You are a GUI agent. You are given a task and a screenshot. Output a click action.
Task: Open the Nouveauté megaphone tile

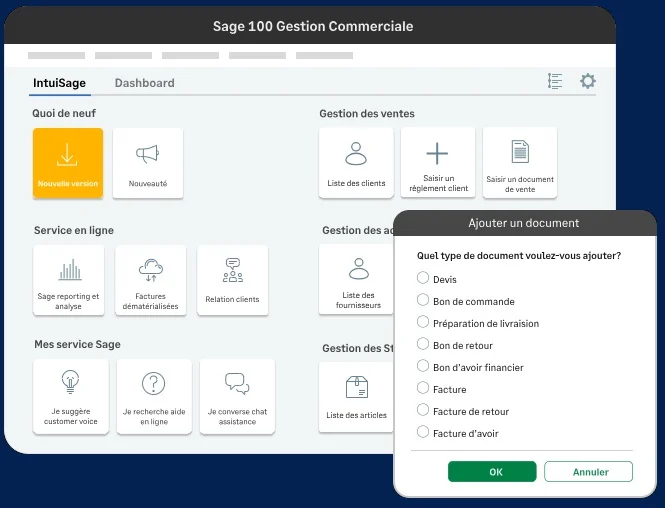148,163
